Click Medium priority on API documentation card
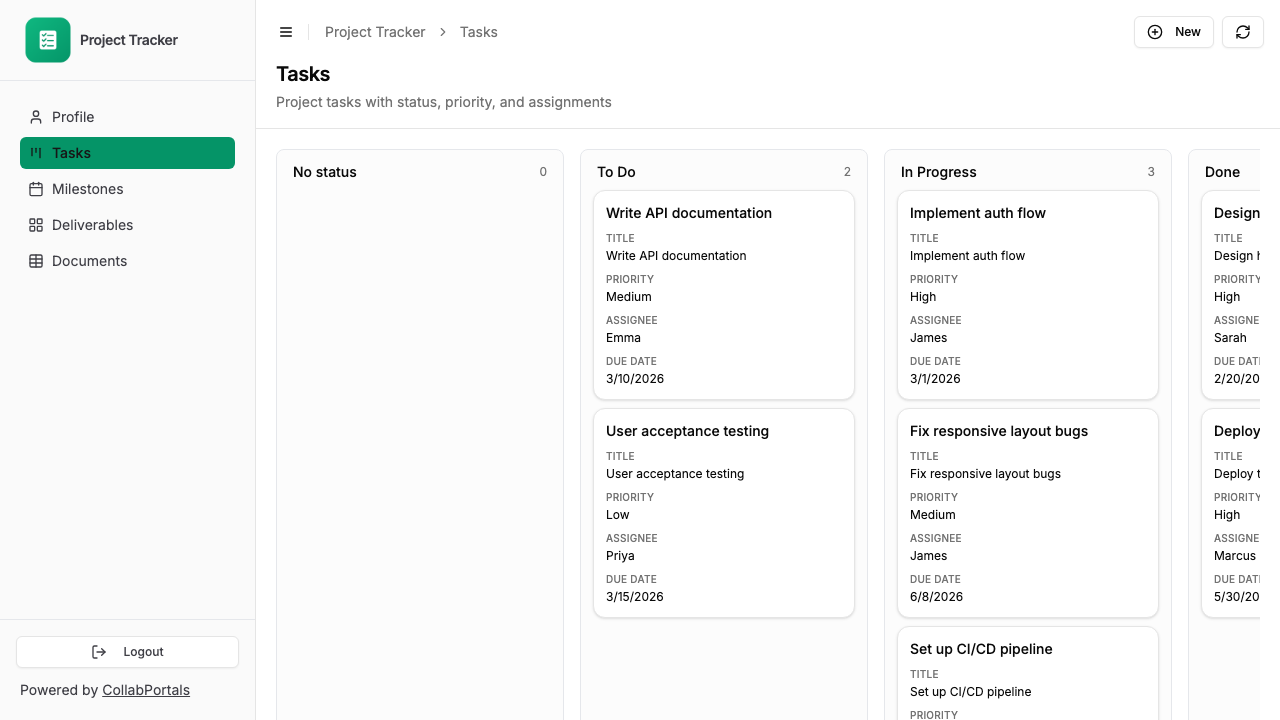 coord(629,297)
